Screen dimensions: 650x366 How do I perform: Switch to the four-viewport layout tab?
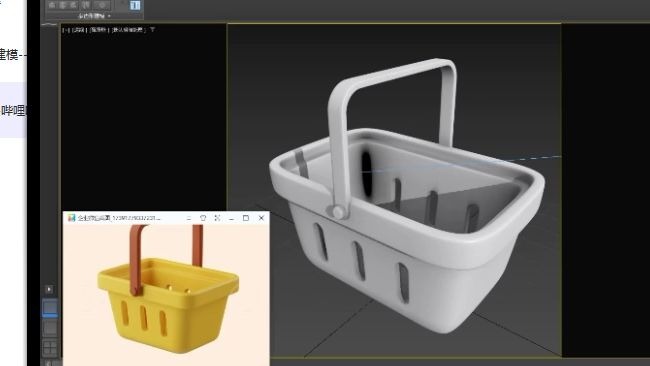[50, 348]
